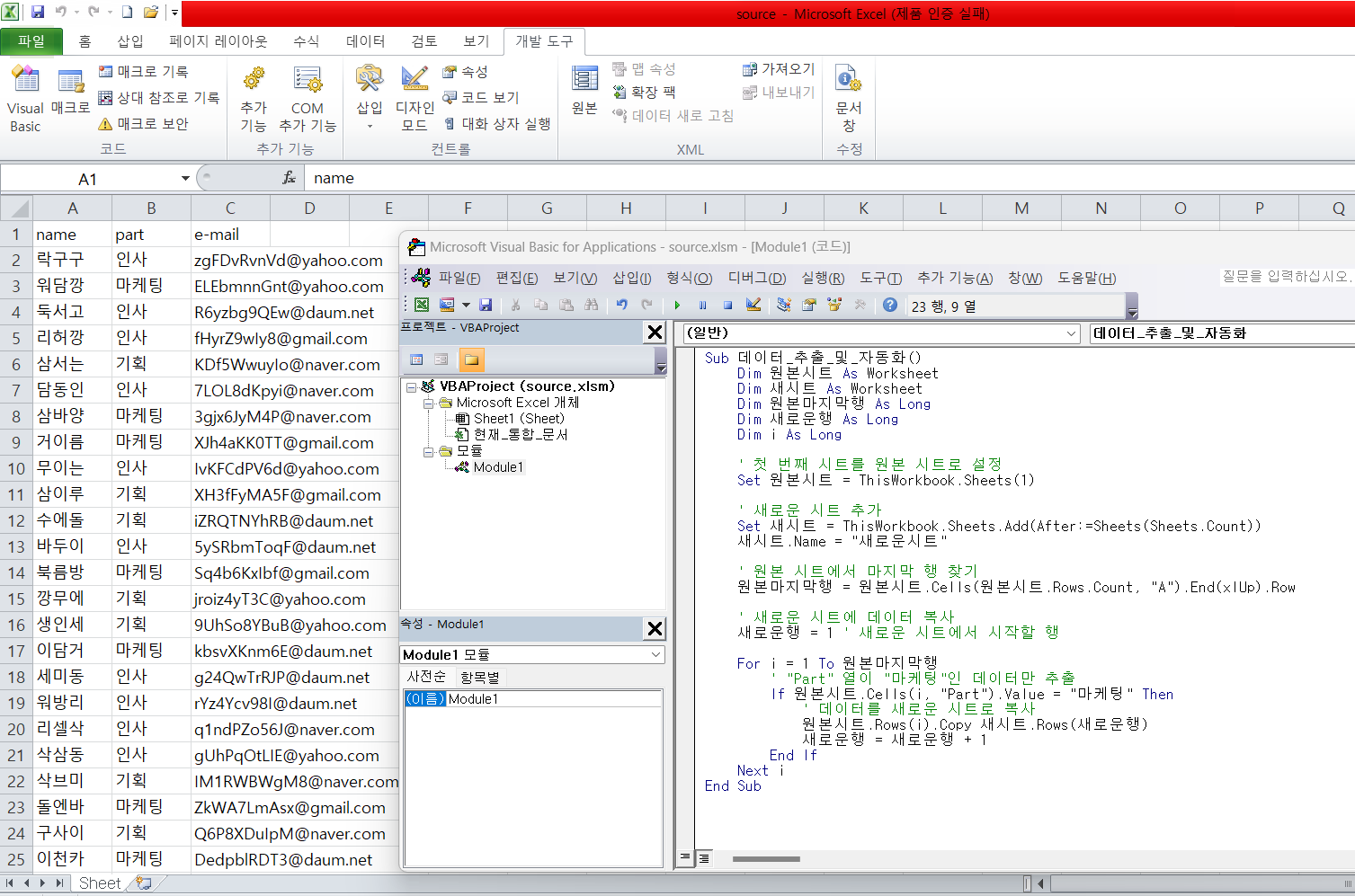Image resolution: width=1355 pixels, height=896 pixels.
Task: Click the VBA toolbar Save icon
Action: (x=486, y=305)
